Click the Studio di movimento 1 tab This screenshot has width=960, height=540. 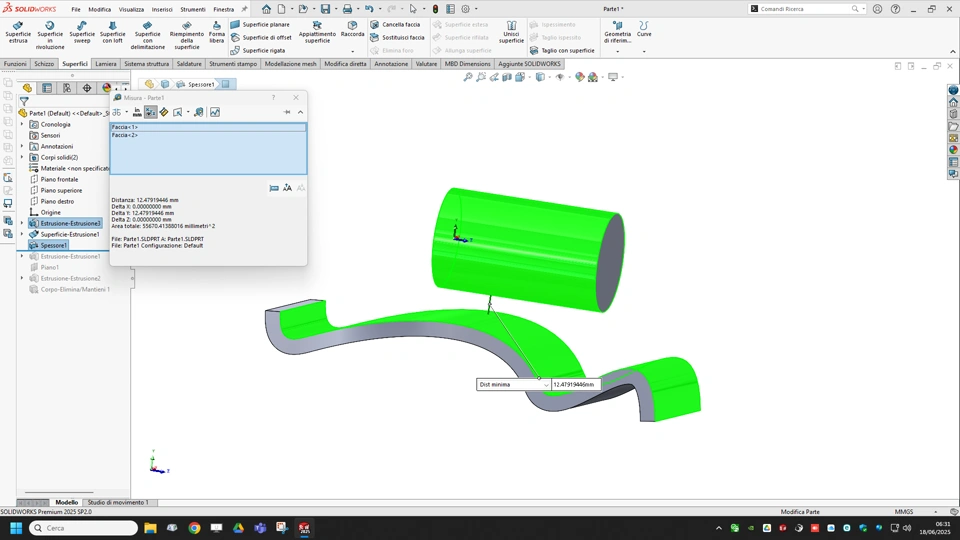pos(118,502)
